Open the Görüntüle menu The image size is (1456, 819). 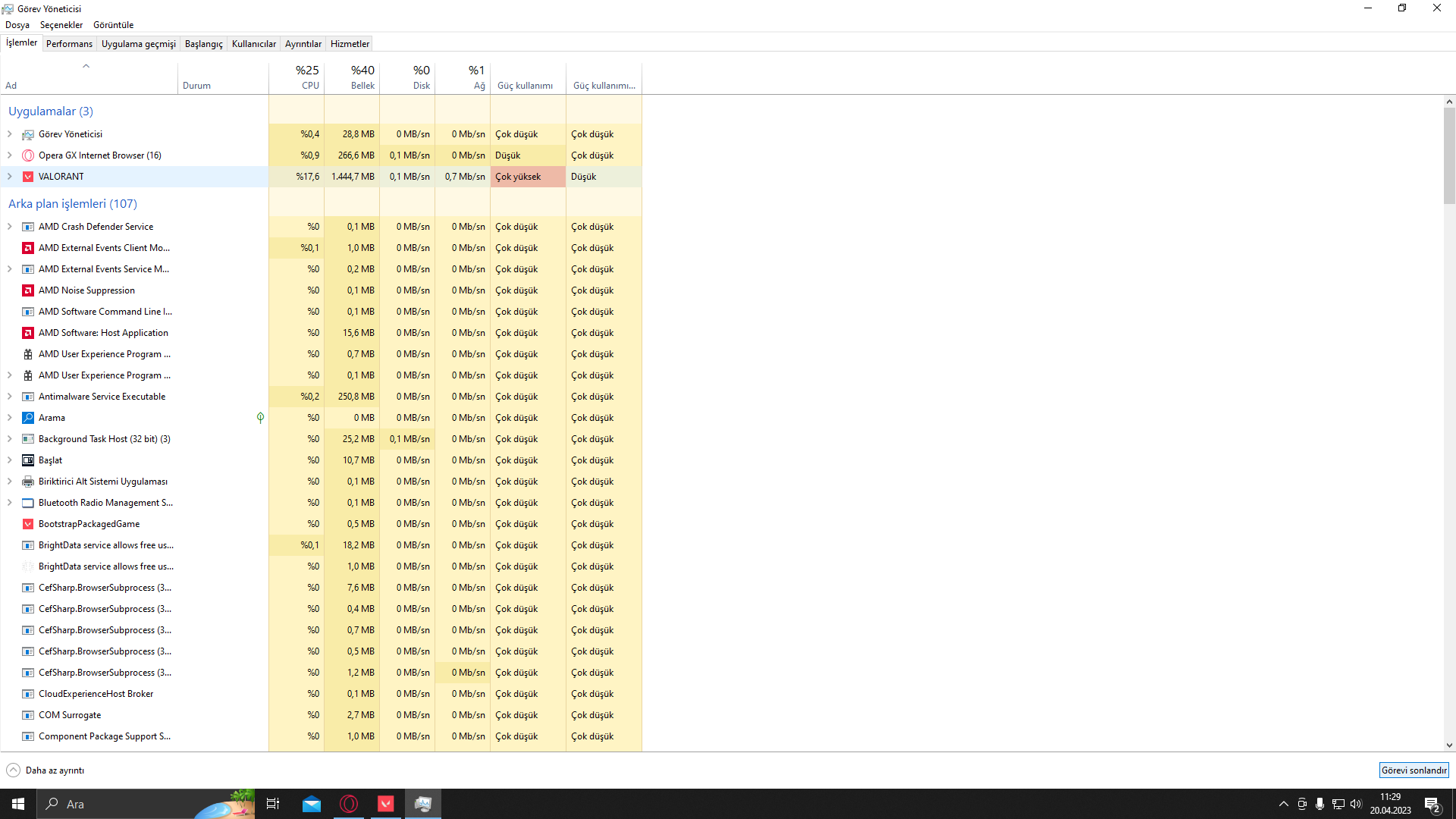point(113,25)
